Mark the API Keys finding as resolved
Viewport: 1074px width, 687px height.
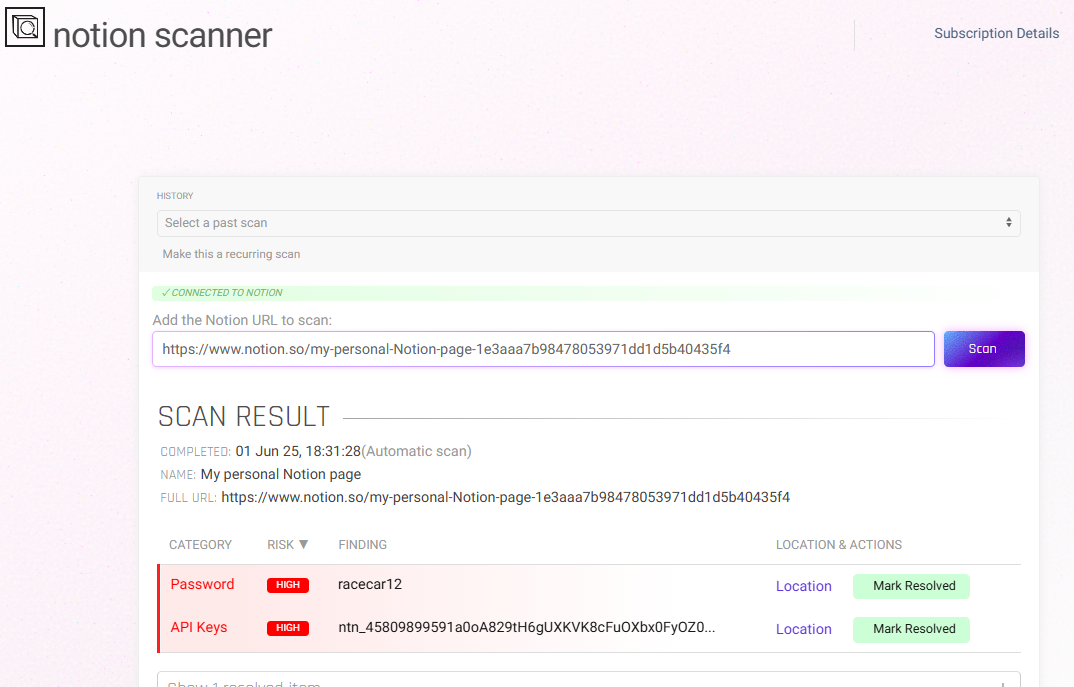click(911, 629)
